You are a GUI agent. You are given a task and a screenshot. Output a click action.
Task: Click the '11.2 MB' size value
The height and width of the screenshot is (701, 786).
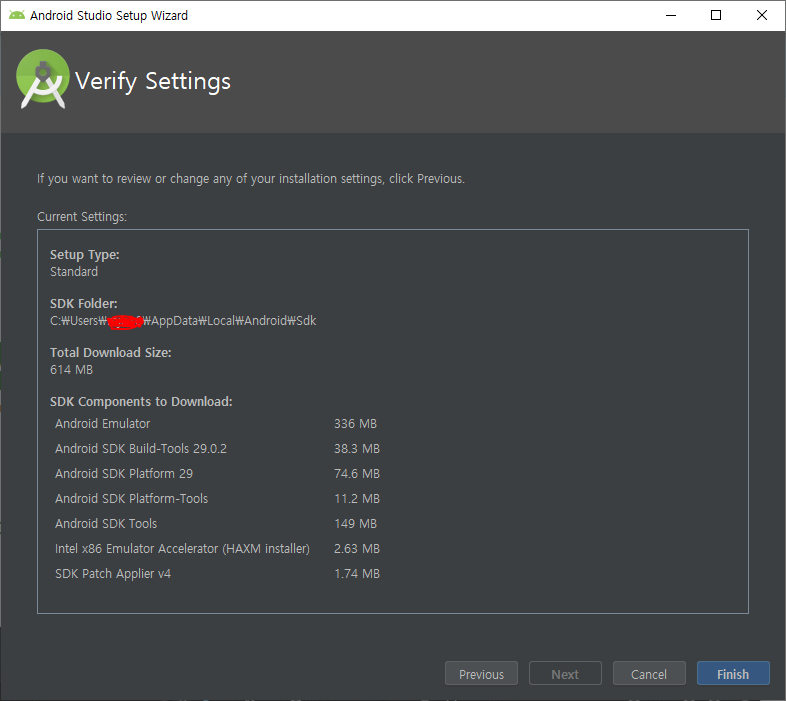[357, 499]
